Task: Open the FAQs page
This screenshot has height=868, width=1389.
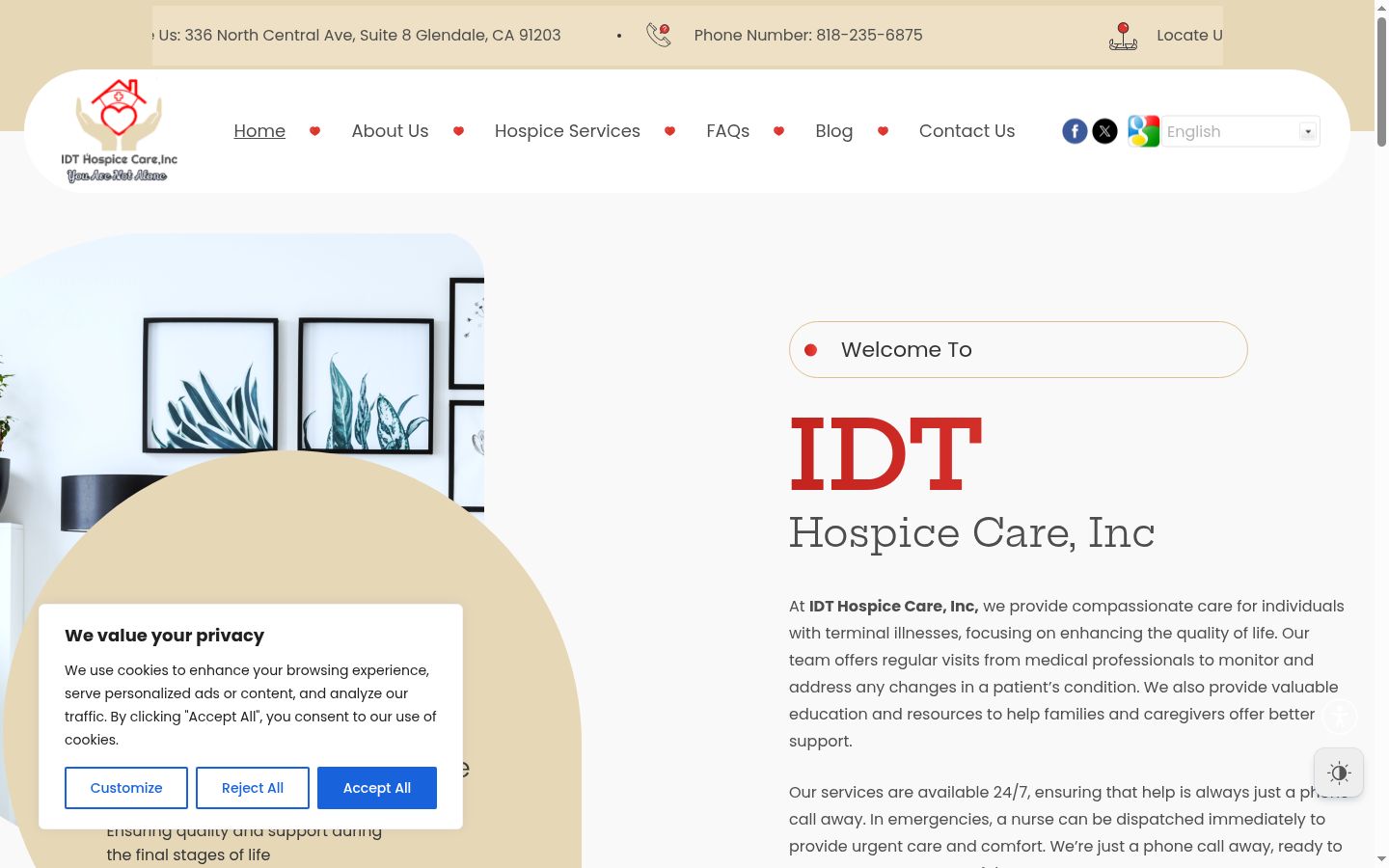Action: pos(727,131)
